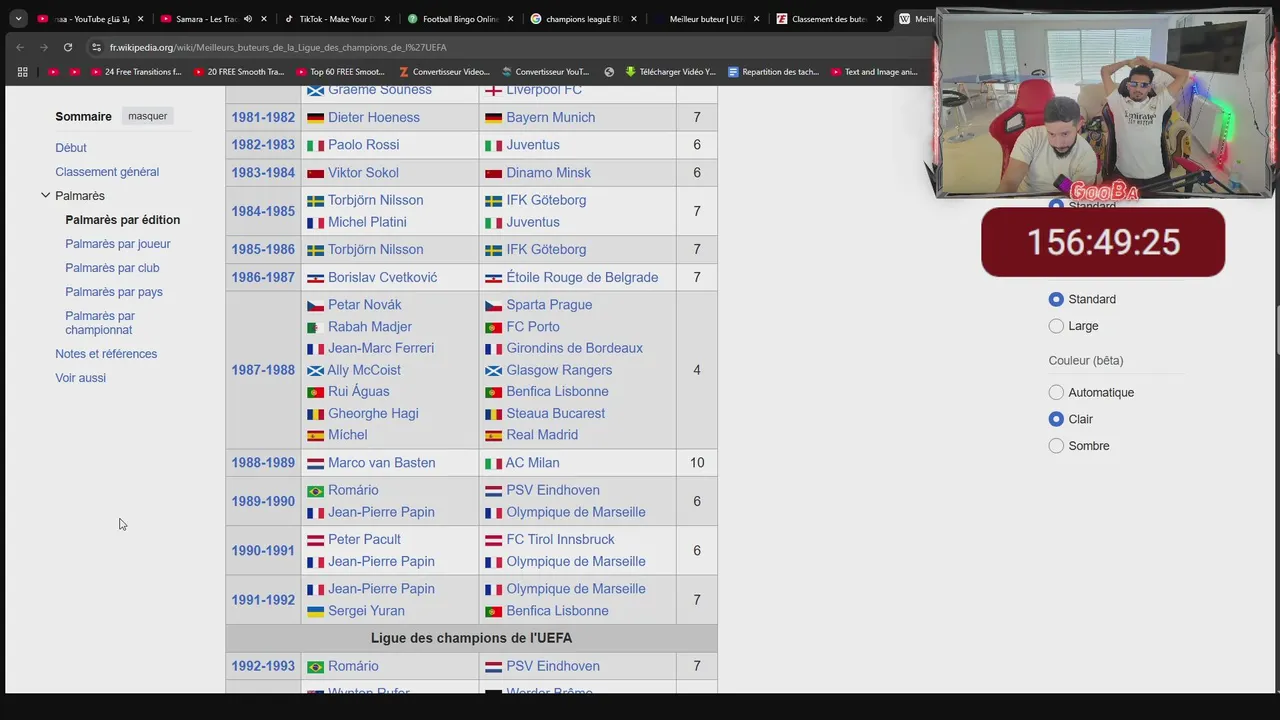Open the Text and Image ani... bookmark
Viewport: 1280px width, 720px height.
(873, 72)
